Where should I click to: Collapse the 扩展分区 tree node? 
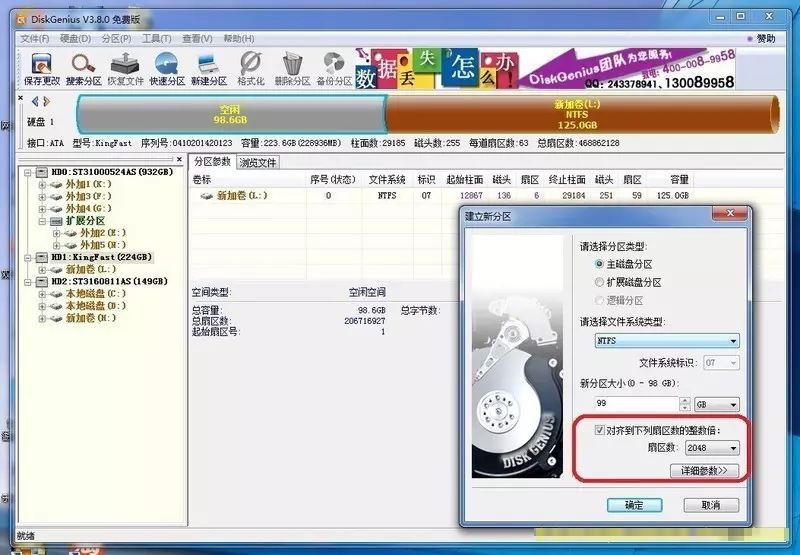click(42, 221)
